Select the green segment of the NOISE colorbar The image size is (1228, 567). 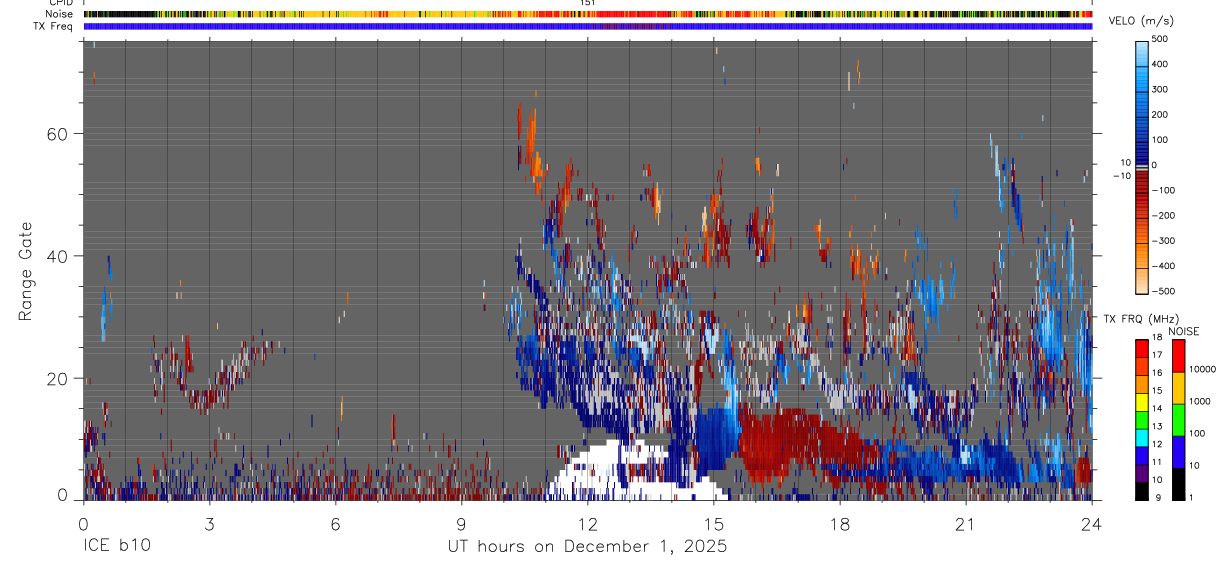(1179, 420)
